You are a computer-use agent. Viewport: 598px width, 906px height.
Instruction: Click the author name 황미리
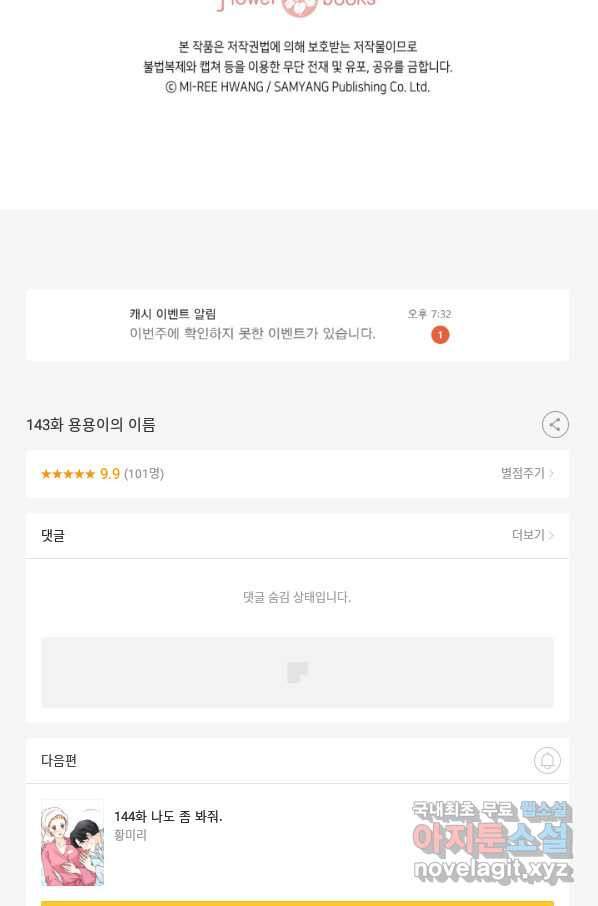pyautogui.click(x=130, y=835)
